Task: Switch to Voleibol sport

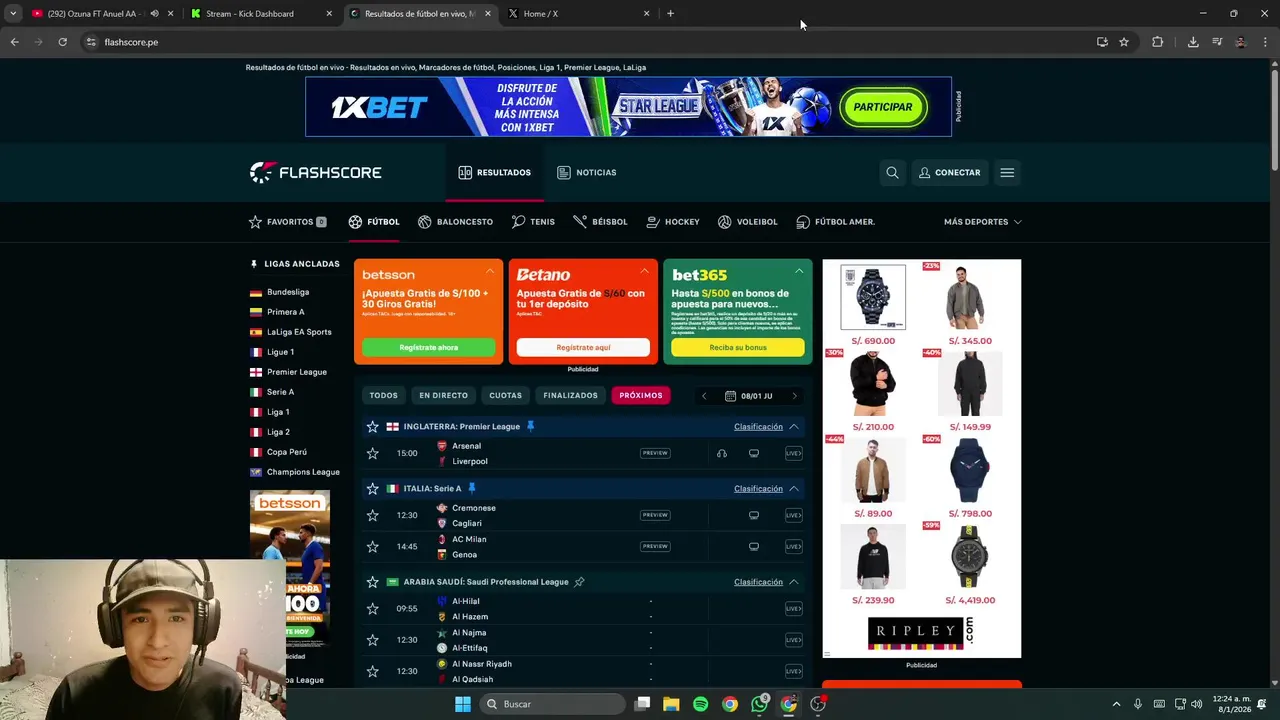Action: coord(747,221)
